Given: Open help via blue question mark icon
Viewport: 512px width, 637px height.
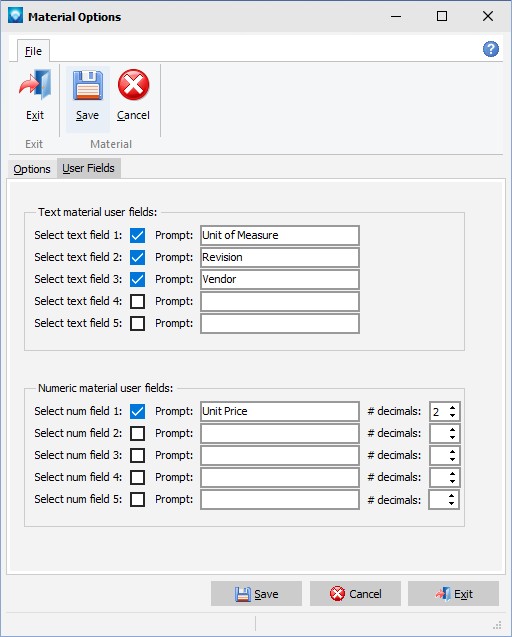Looking at the screenshot, I should 490,49.
